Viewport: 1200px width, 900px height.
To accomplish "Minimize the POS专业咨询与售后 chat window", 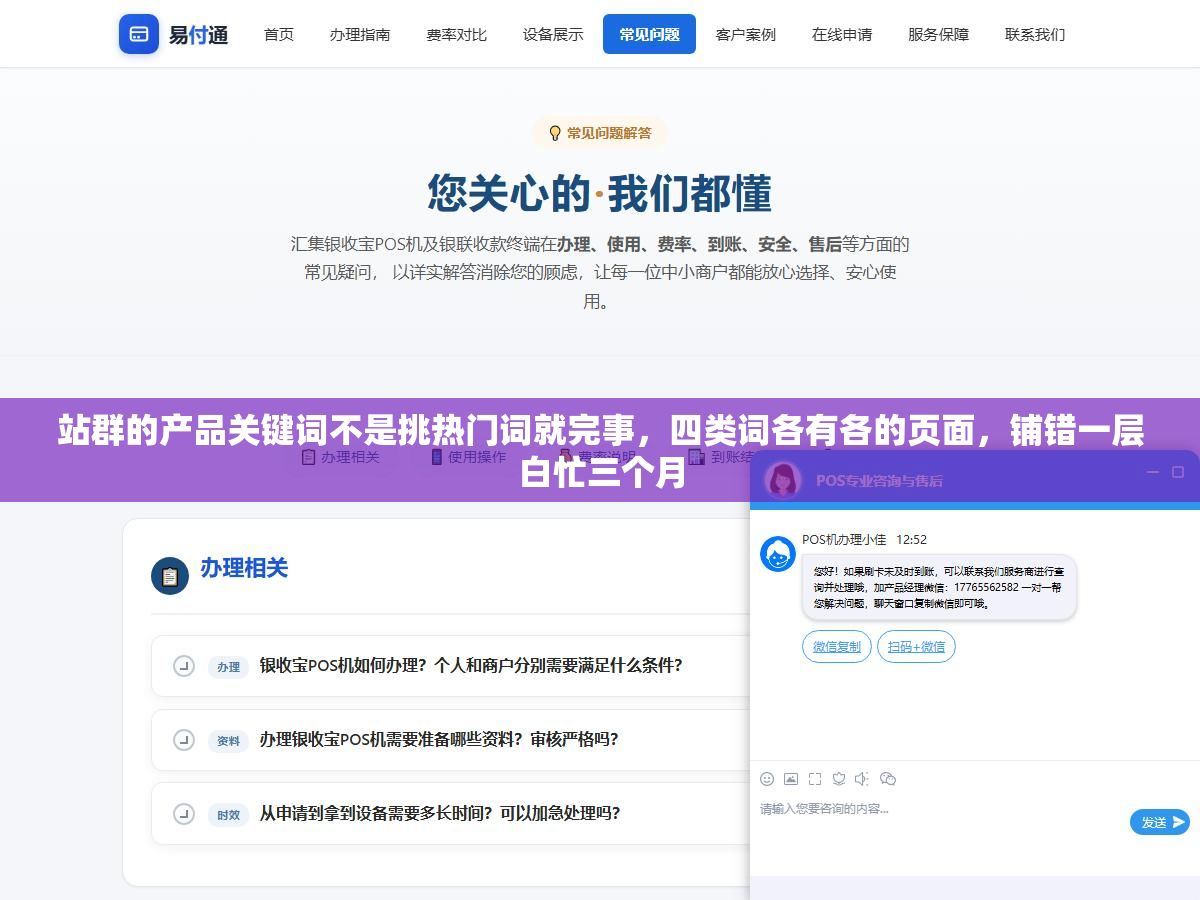I will pos(1153,472).
